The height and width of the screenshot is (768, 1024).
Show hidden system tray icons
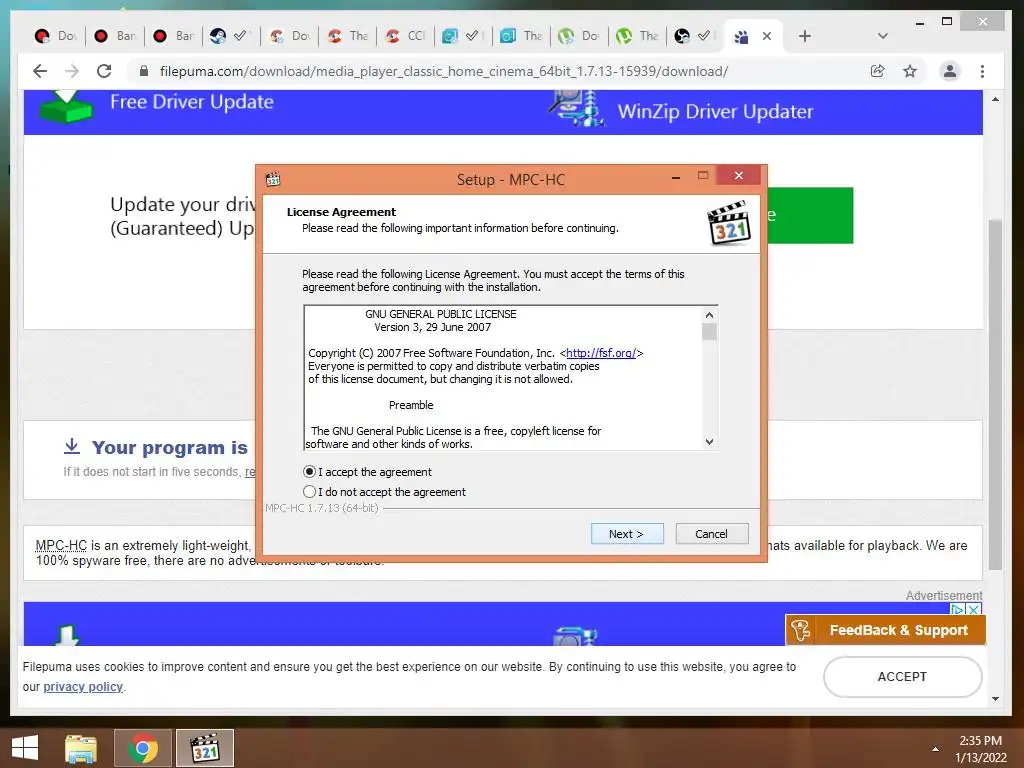[935, 749]
